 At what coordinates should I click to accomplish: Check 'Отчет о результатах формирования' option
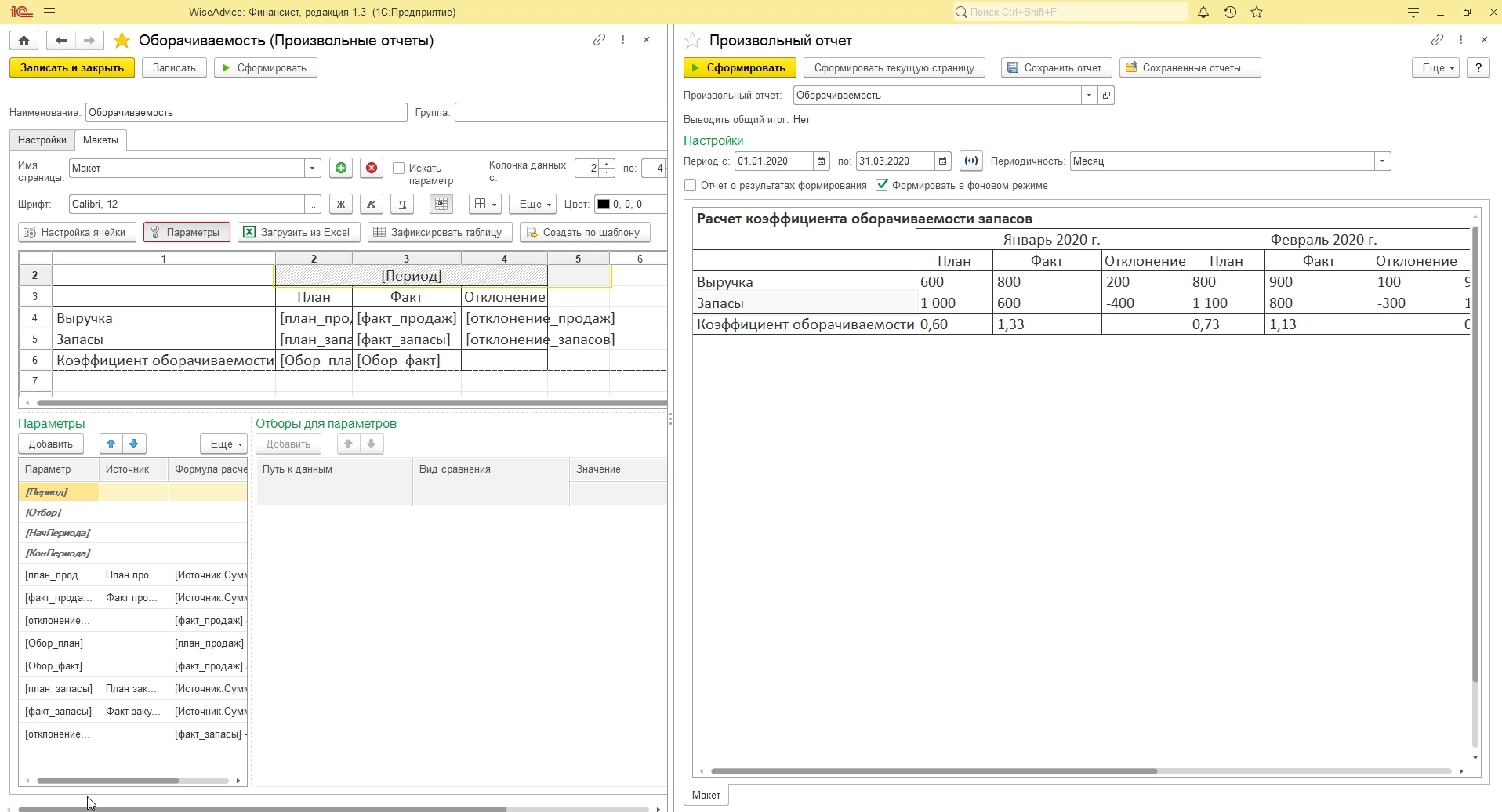(691, 186)
